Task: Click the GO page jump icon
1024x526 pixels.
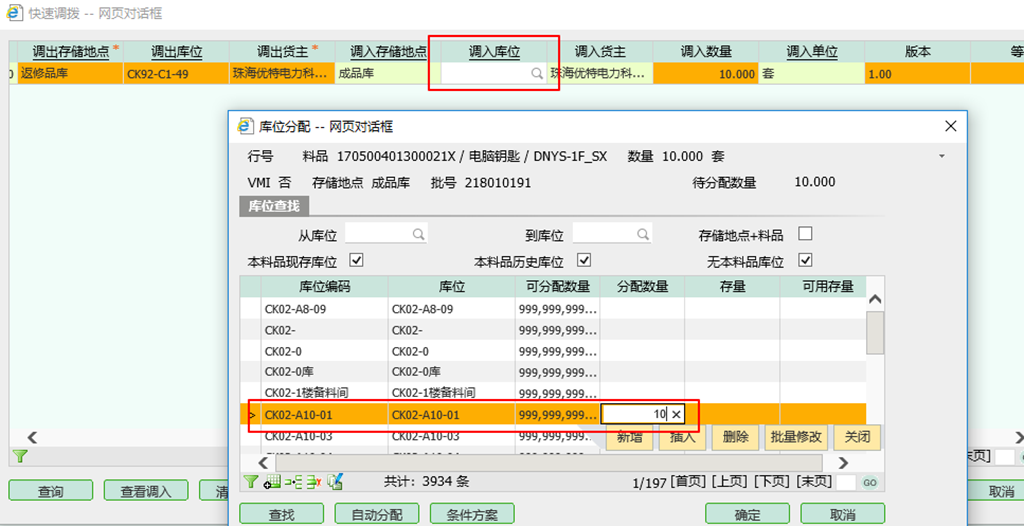Action: [x=870, y=482]
